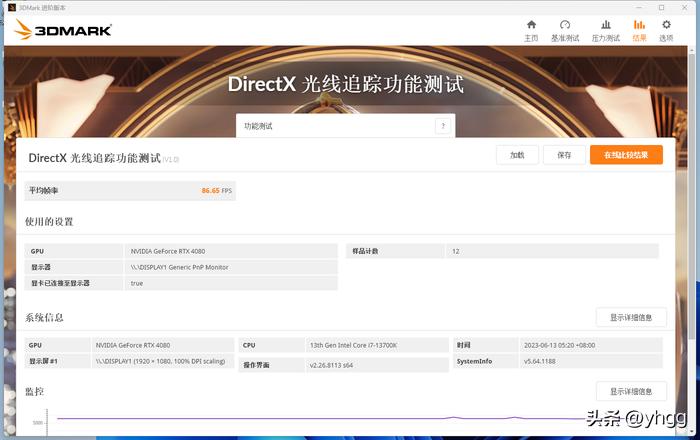Minimize the 3DMark window
This screenshot has width=700, height=440.
[639, 8]
